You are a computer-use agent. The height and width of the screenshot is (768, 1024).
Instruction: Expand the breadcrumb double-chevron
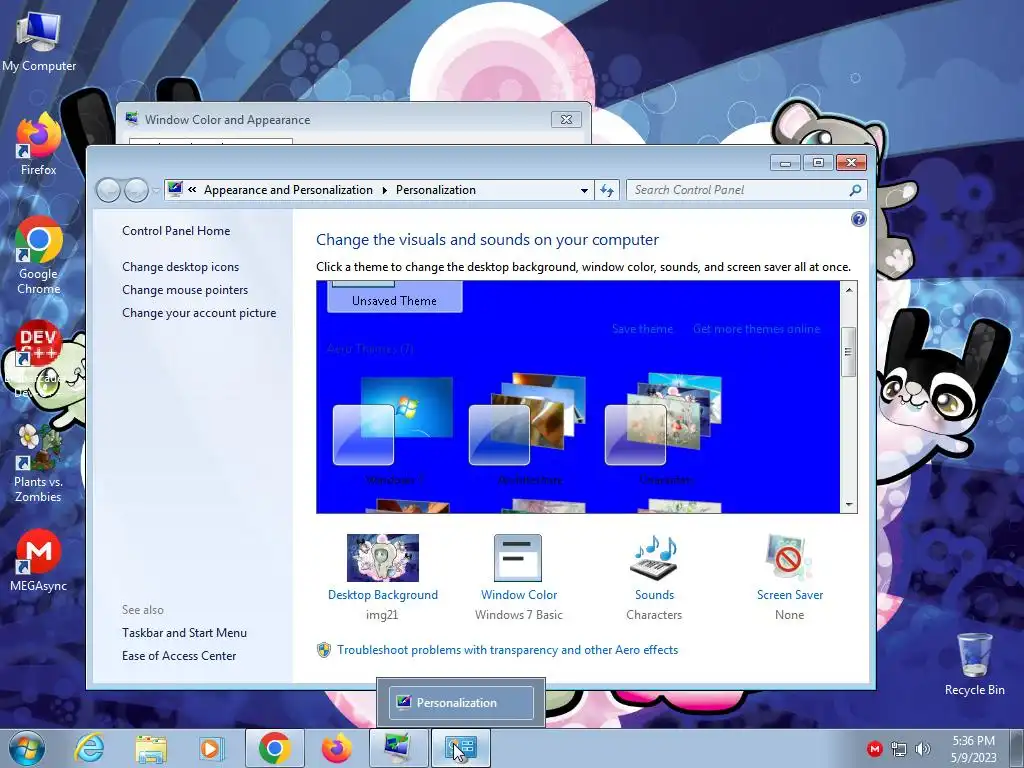tap(192, 190)
